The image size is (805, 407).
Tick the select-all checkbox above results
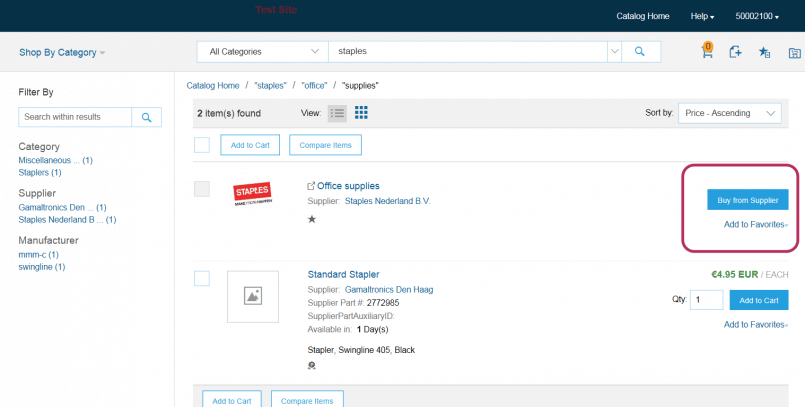tap(202, 145)
